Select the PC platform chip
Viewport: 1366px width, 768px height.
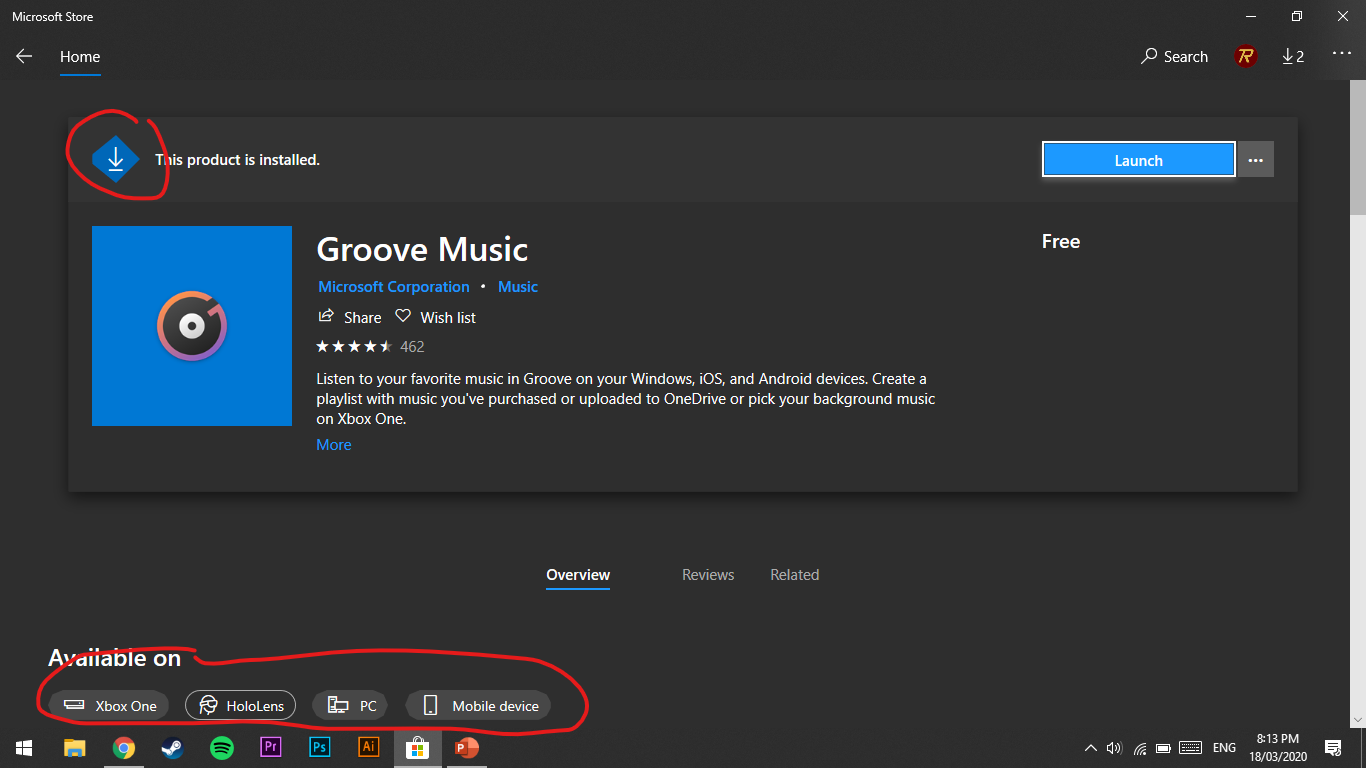coord(352,706)
